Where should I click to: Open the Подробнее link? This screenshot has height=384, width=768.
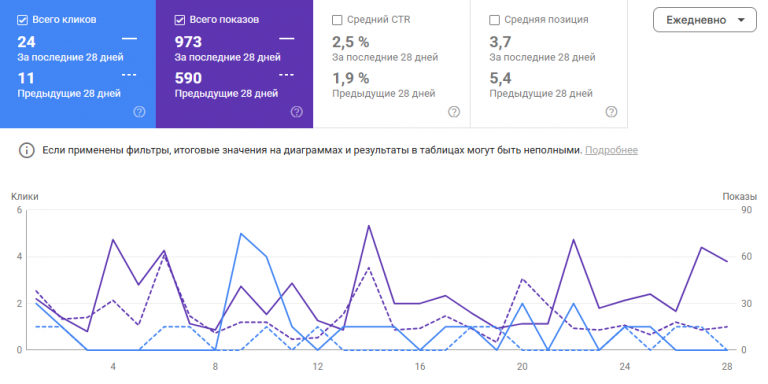coord(611,150)
